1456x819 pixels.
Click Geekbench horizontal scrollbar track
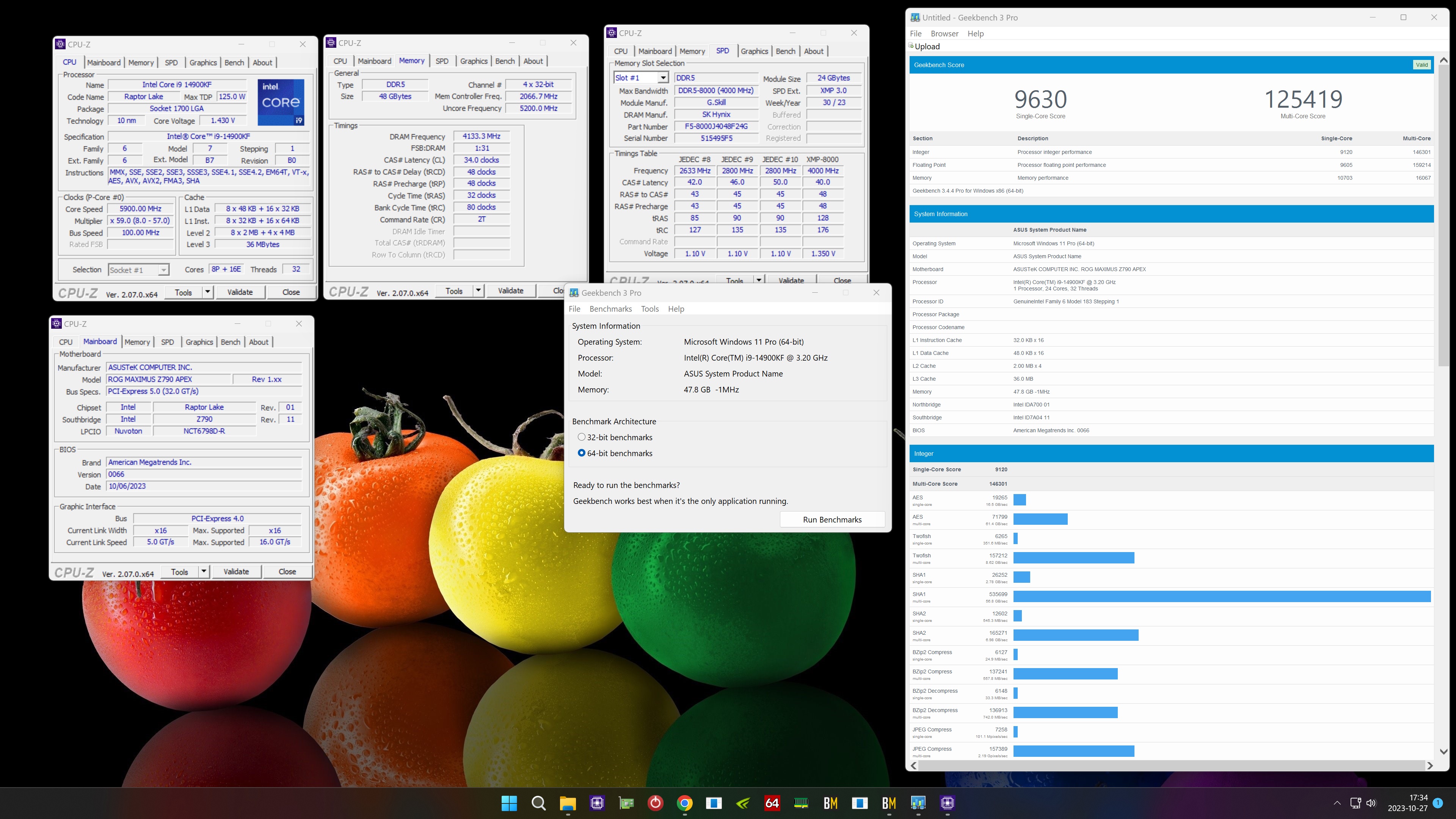(x=1171, y=765)
